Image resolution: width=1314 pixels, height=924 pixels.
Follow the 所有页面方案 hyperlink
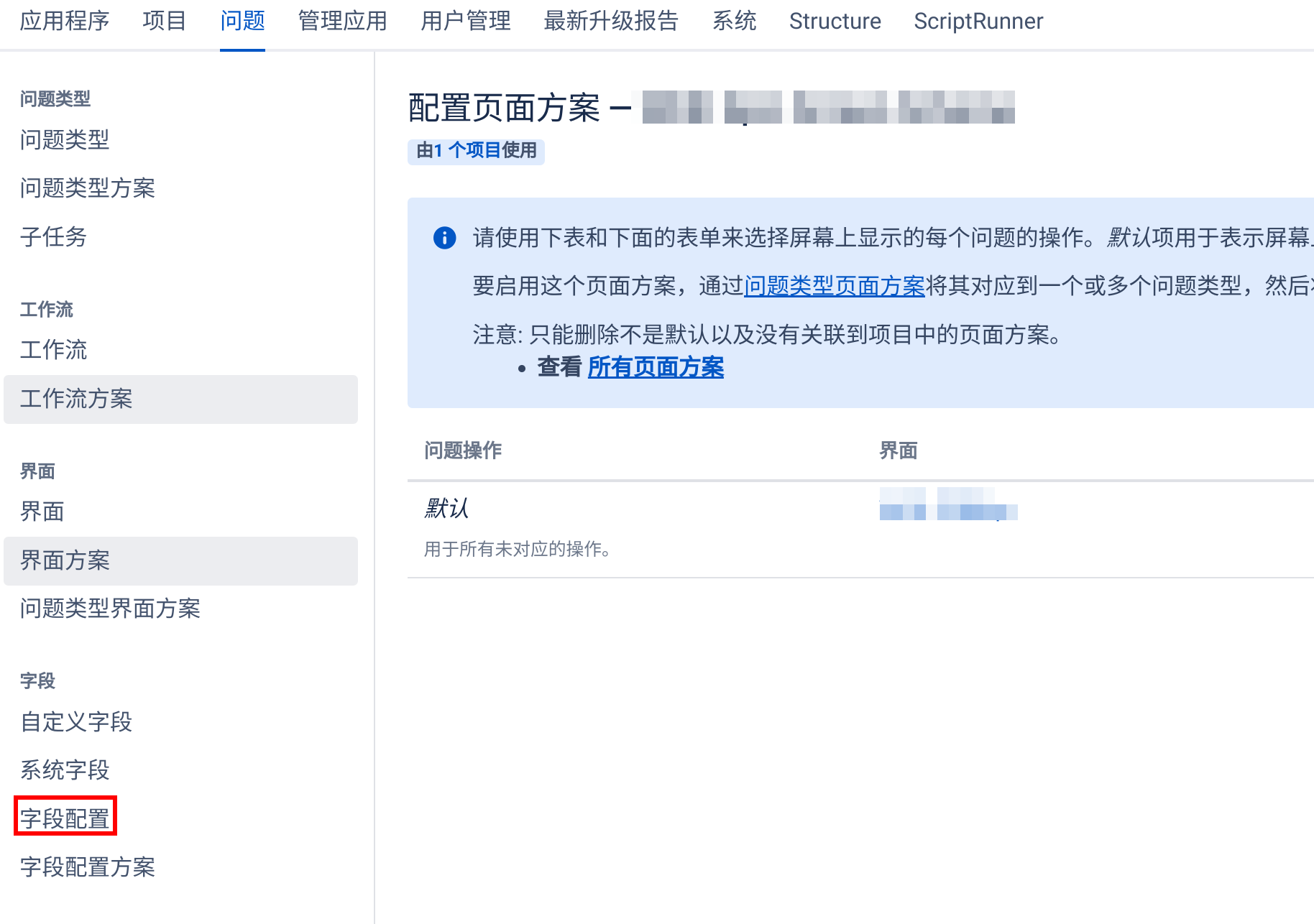pyautogui.click(x=656, y=367)
